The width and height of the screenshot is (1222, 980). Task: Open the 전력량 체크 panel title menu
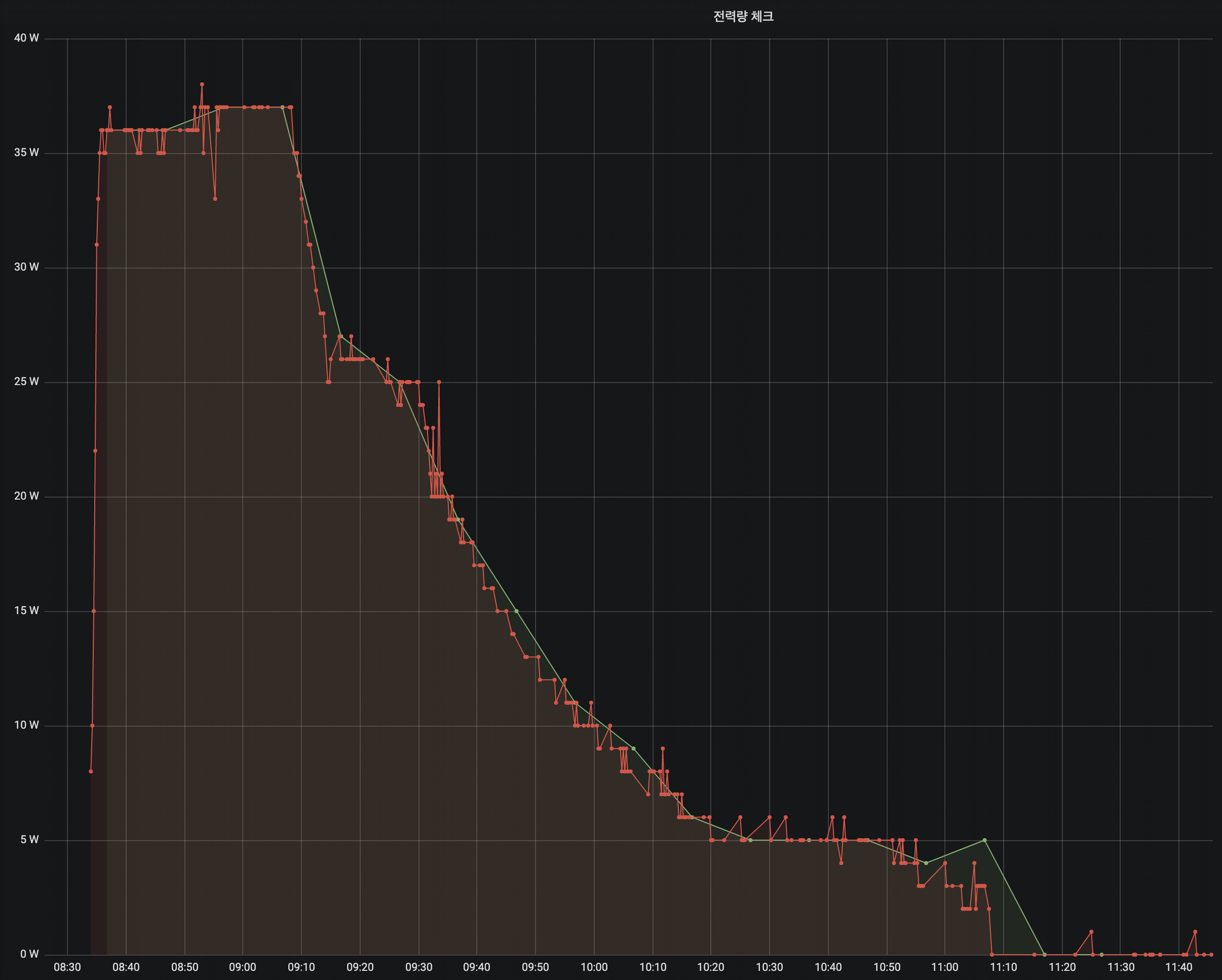(x=743, y=16)
